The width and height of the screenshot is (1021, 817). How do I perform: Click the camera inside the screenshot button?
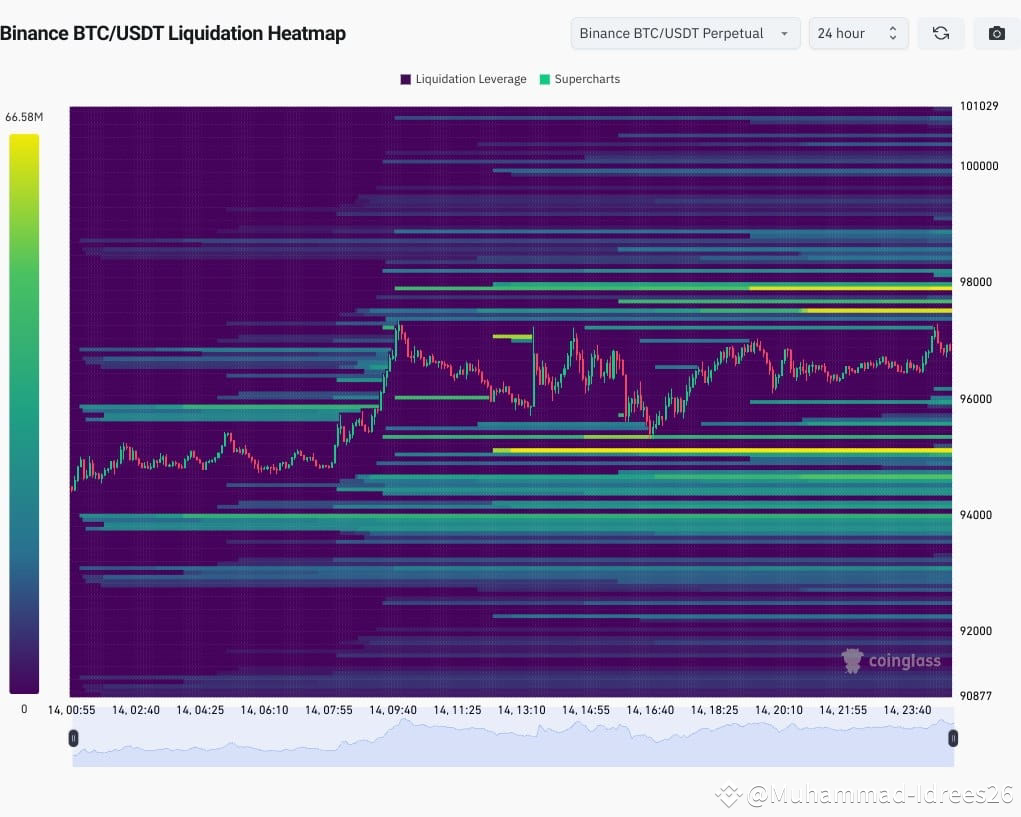tap(995, 33)
